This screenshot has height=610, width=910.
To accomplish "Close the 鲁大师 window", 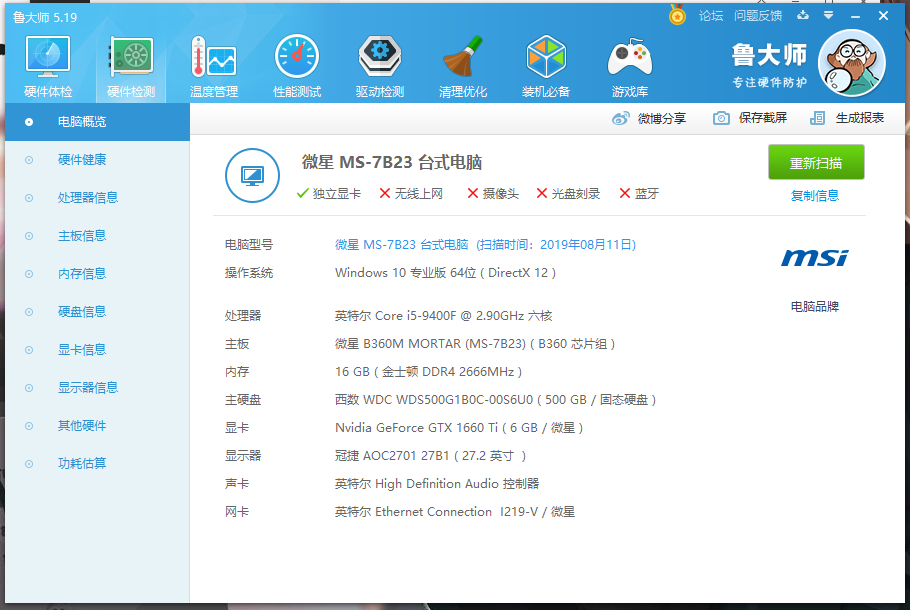I will coord(883,16).
